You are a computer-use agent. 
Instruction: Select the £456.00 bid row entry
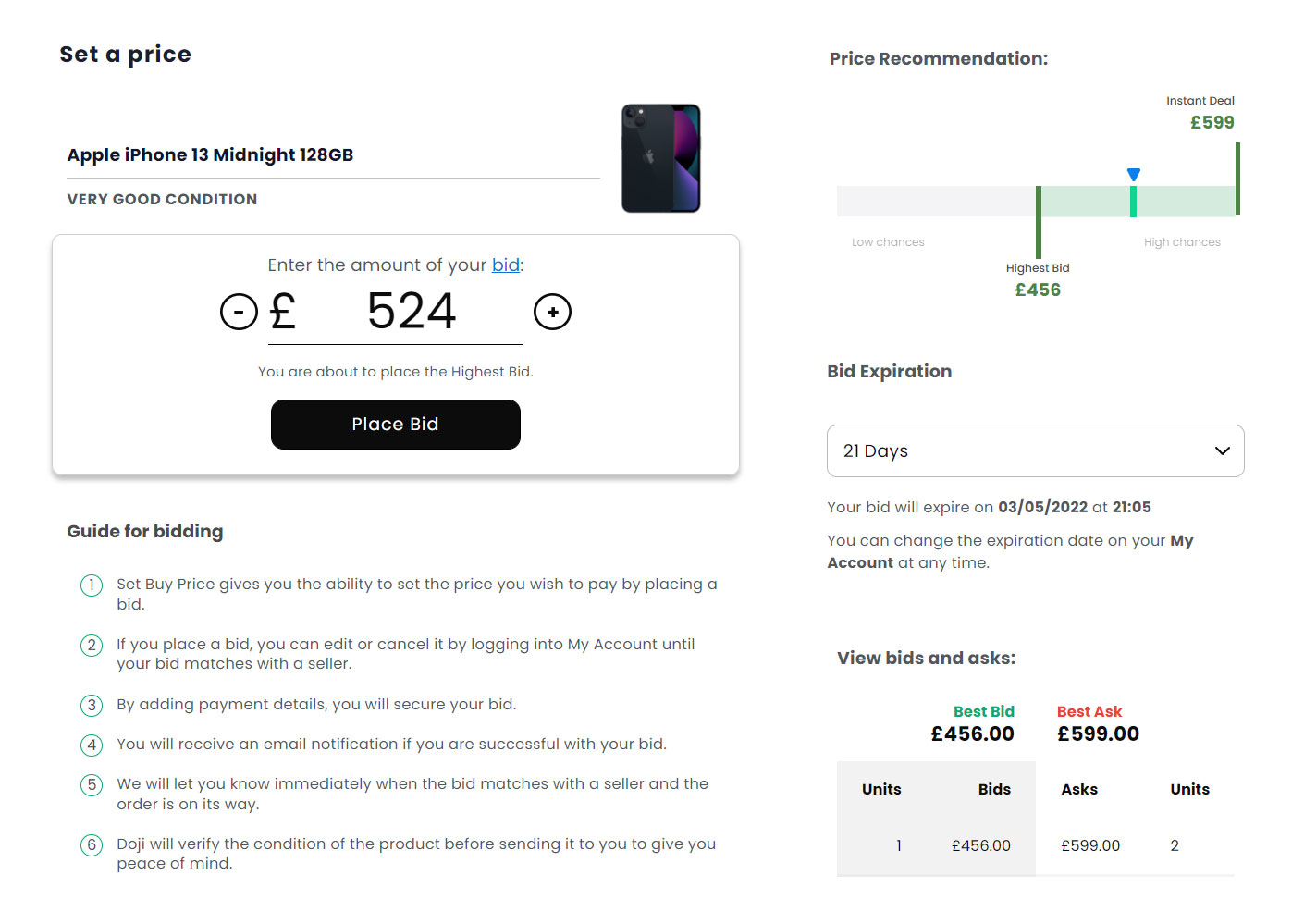click(x=981, y=846)
